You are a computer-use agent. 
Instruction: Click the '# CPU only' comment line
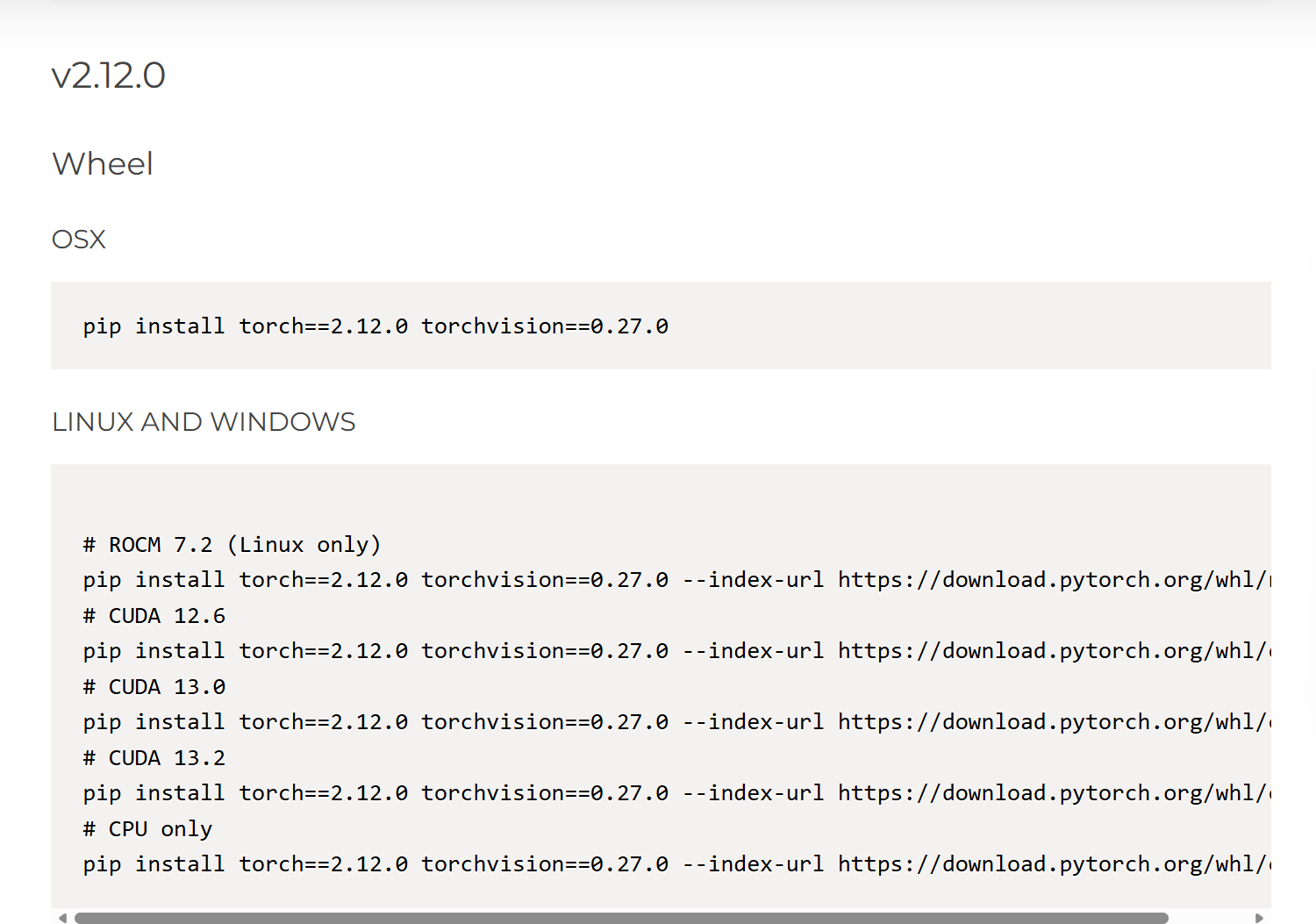click(x=147, y=829)
